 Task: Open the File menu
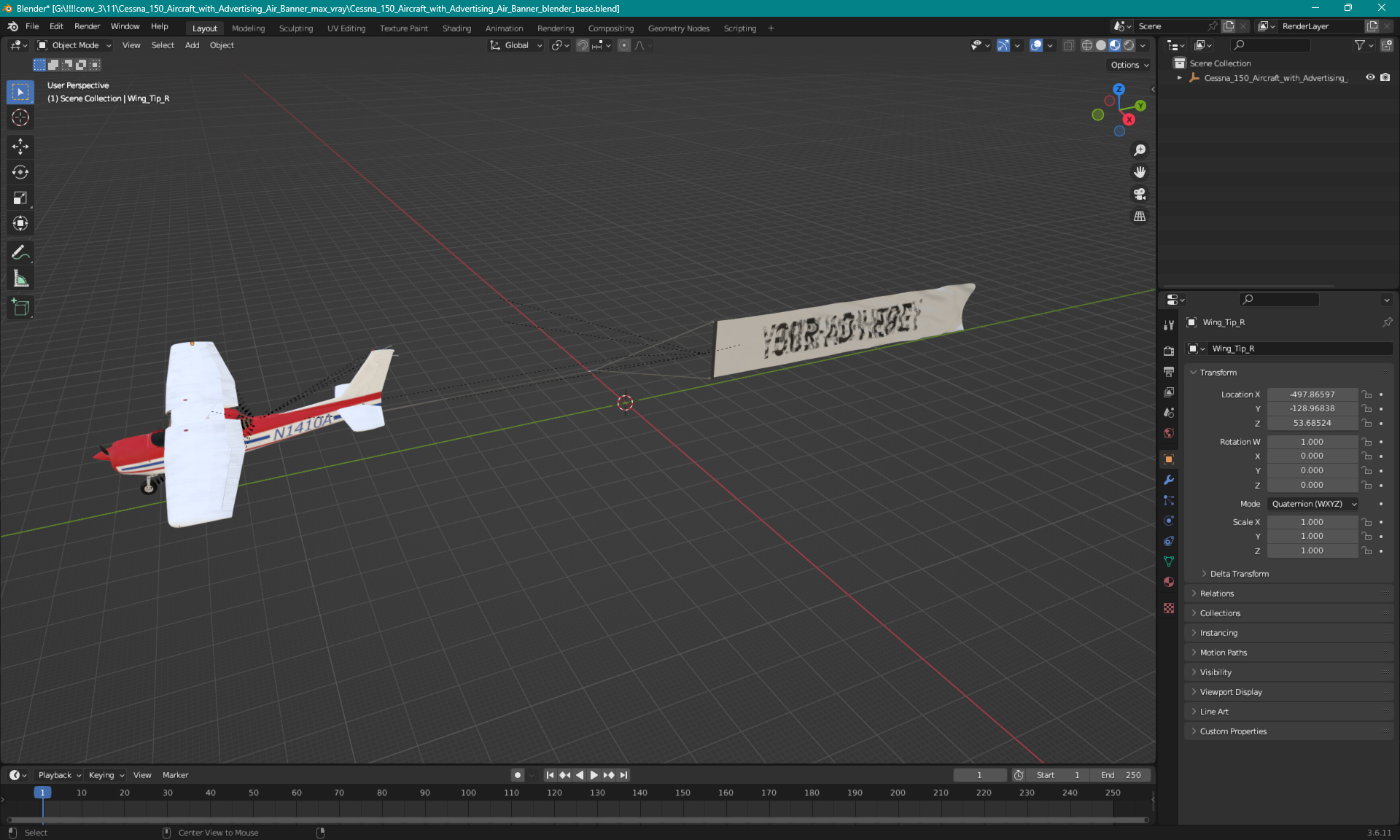32,26
